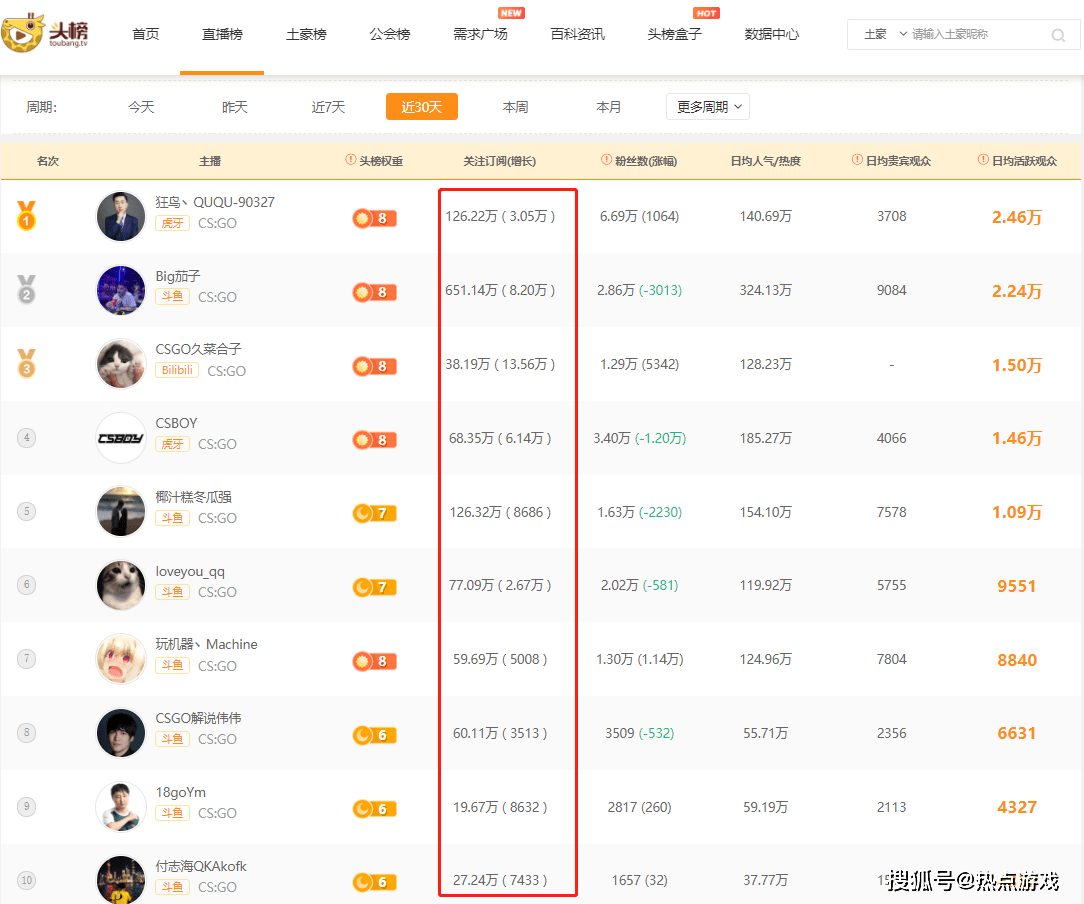Click the 虎牙 platform tag under CSBOY

point(172,444)
